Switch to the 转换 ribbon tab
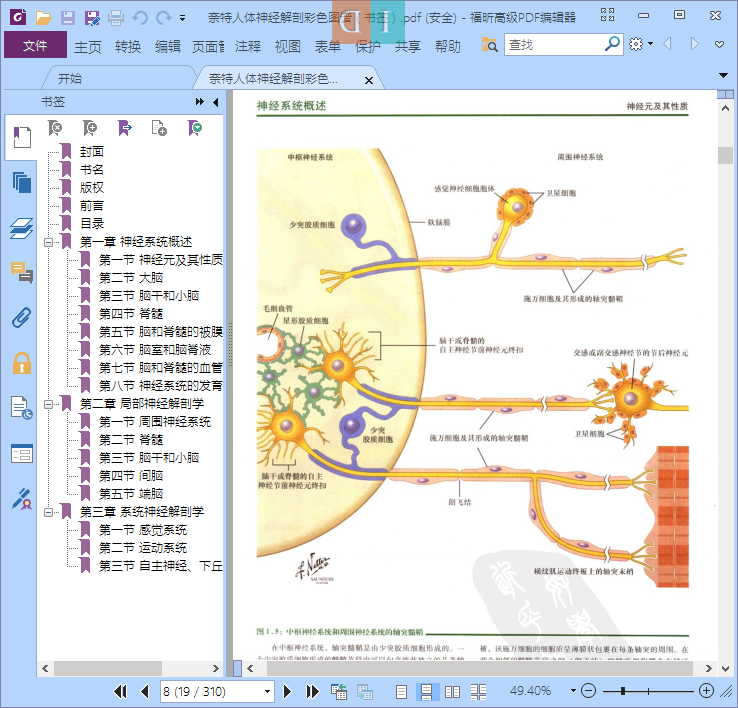The width and height of the screenshot is (738, 708). click(x=128, y=47)
